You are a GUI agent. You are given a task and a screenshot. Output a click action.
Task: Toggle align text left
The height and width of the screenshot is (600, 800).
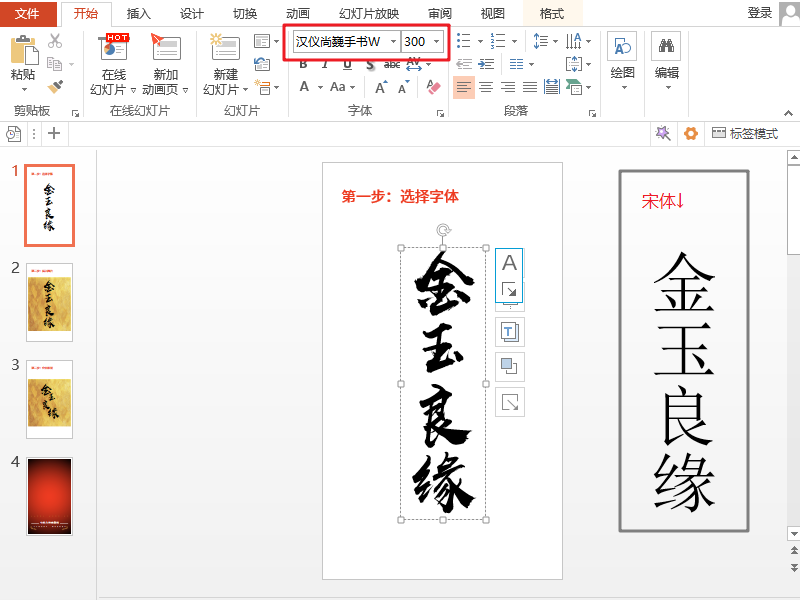pyautogui.click(x=464, y=87)
